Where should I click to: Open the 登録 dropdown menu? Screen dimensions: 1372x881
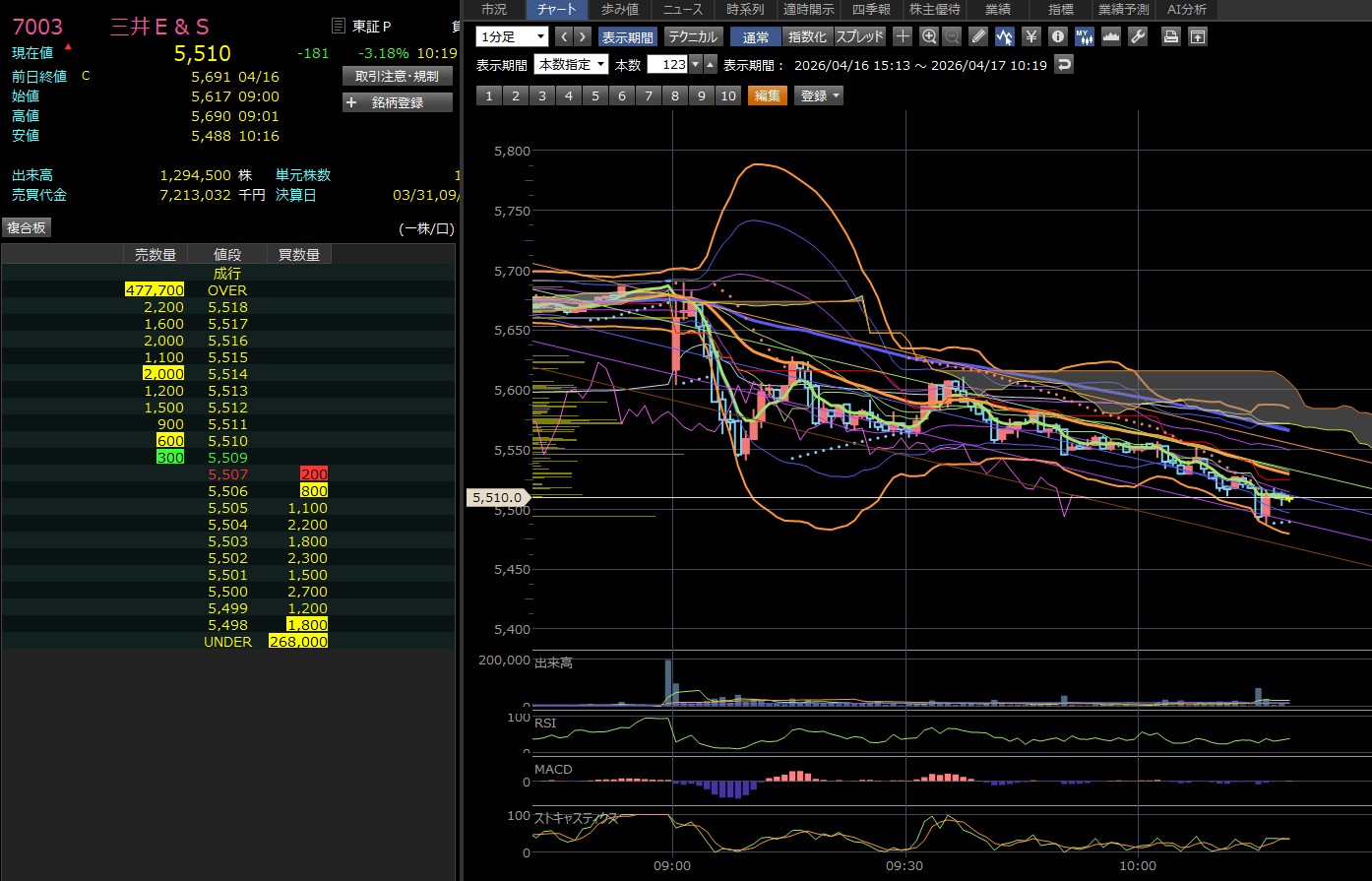(820, 95)
